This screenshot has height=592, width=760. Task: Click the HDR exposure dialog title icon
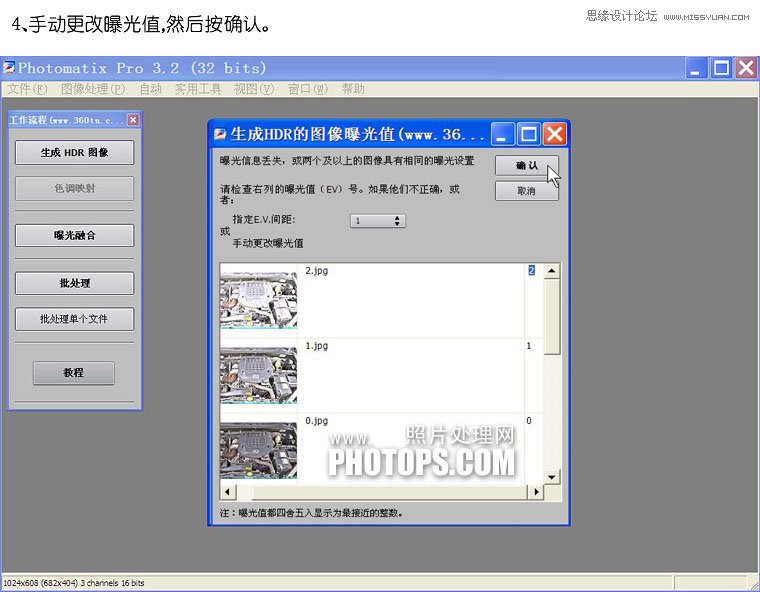coord(220,134)
